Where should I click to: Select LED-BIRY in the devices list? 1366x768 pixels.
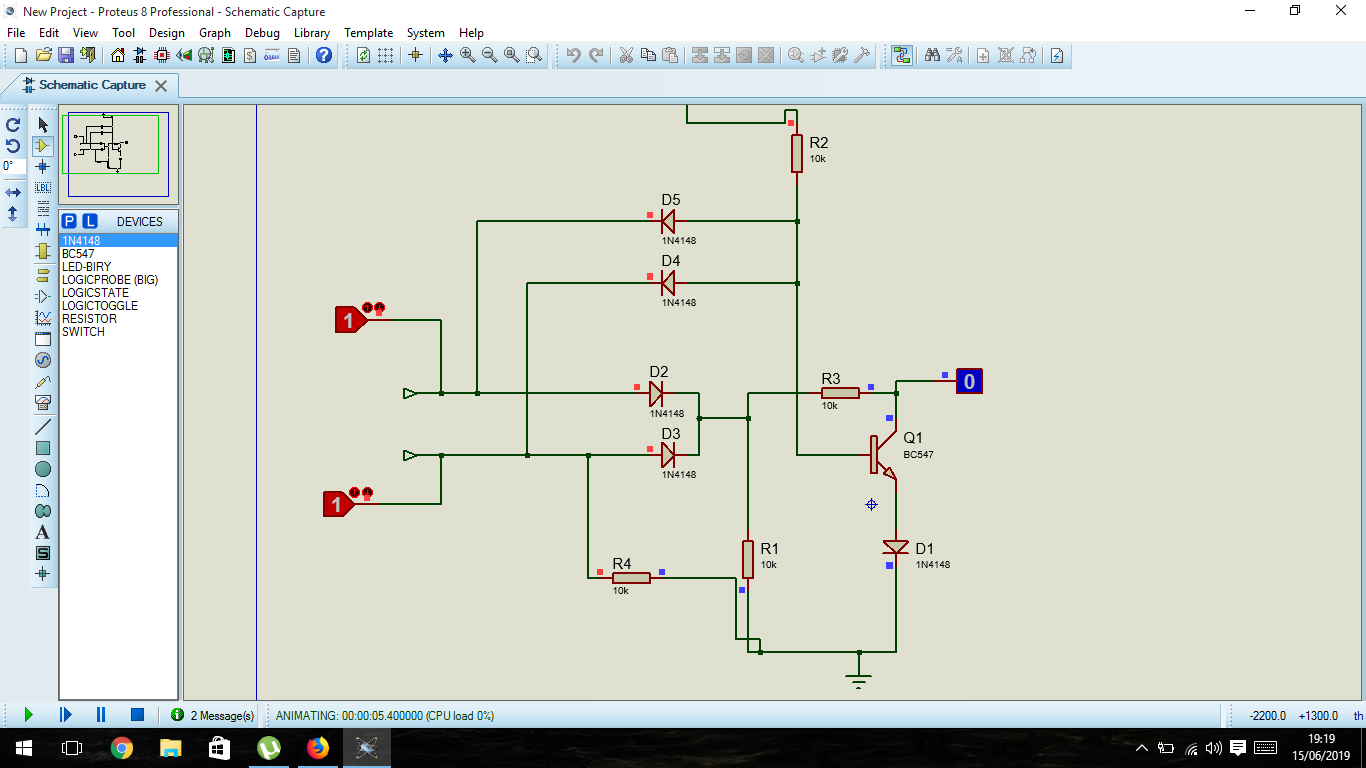118,267
